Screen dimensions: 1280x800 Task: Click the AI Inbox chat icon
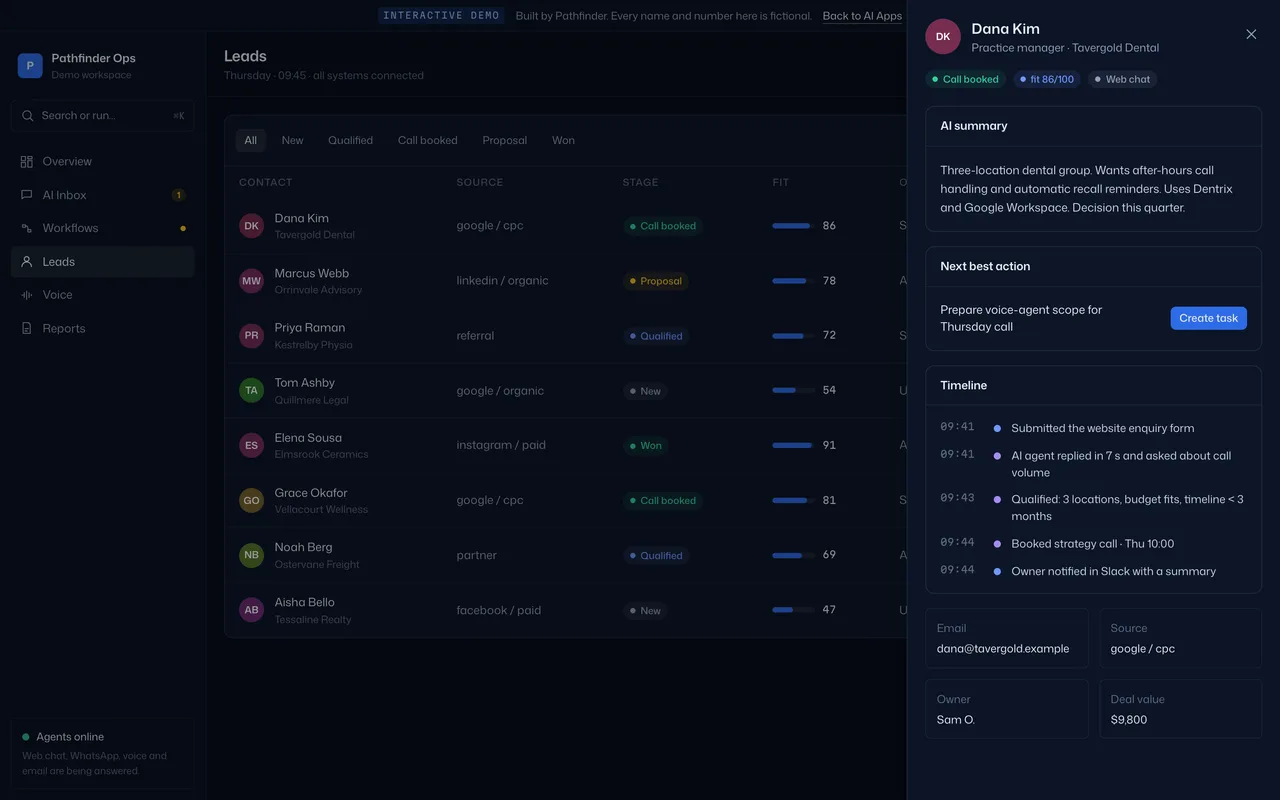point(27,195)
